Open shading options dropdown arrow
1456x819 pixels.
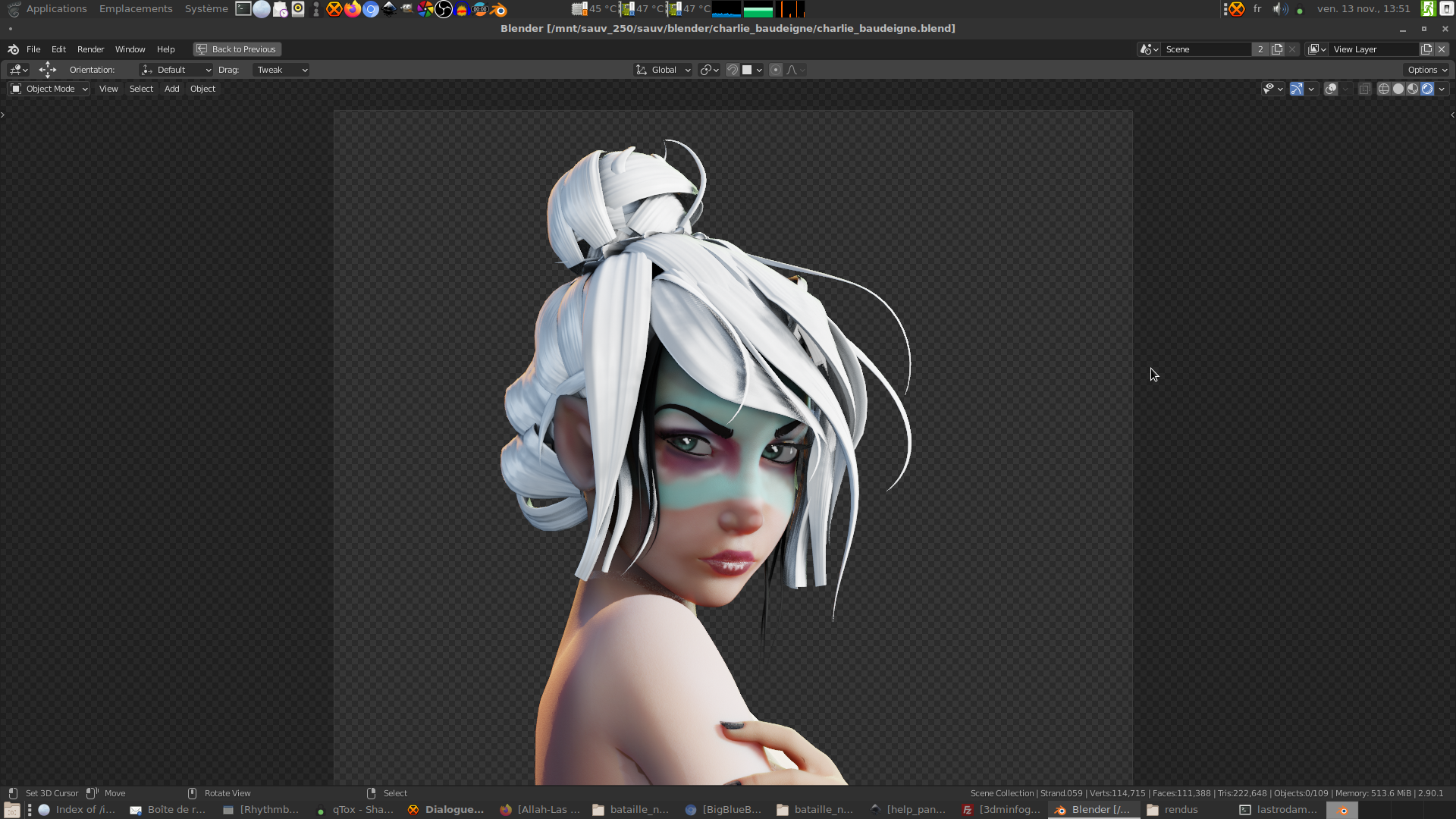pos(1442,89)
